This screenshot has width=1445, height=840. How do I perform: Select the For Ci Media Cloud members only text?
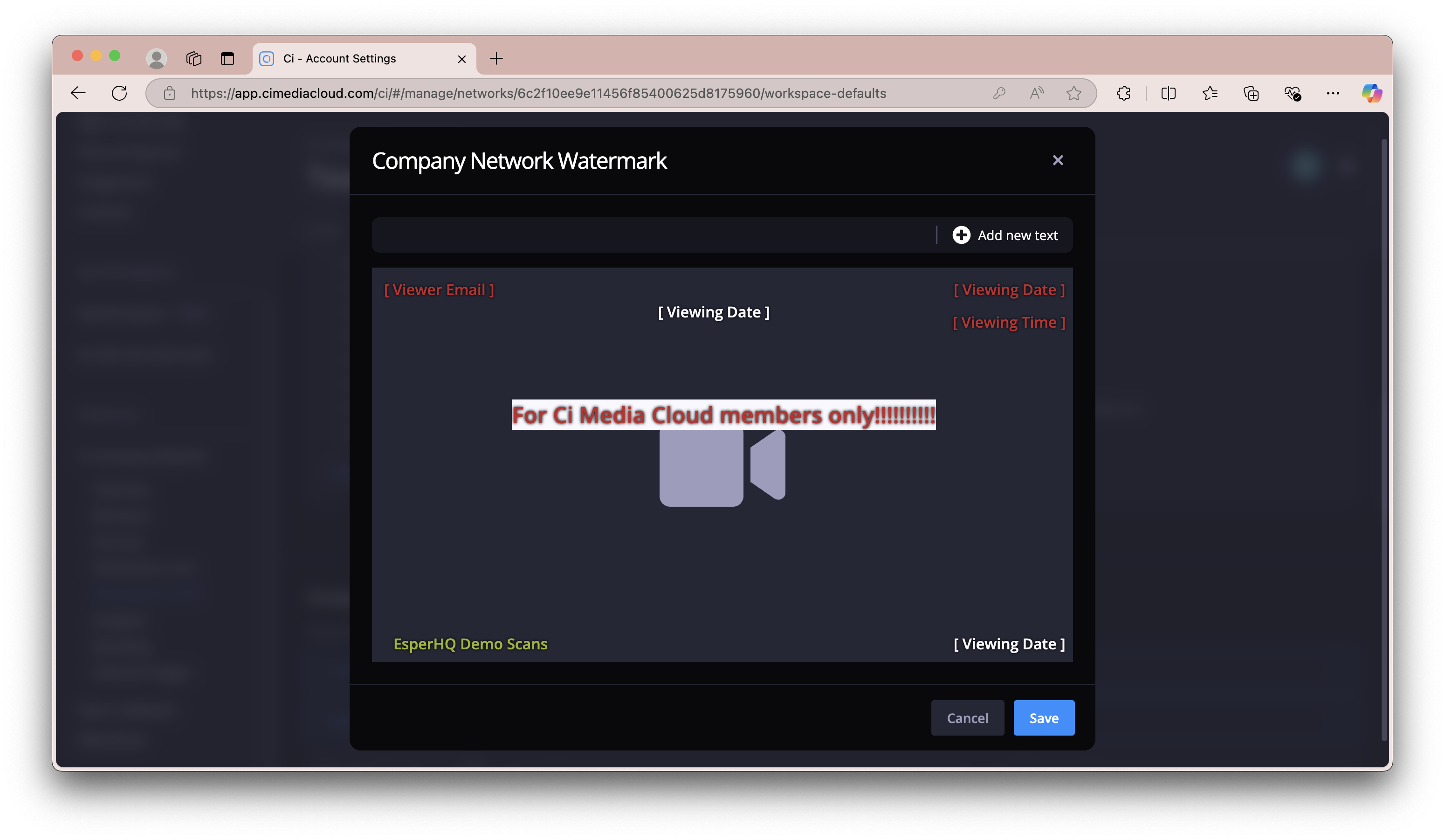click(723, 414)
